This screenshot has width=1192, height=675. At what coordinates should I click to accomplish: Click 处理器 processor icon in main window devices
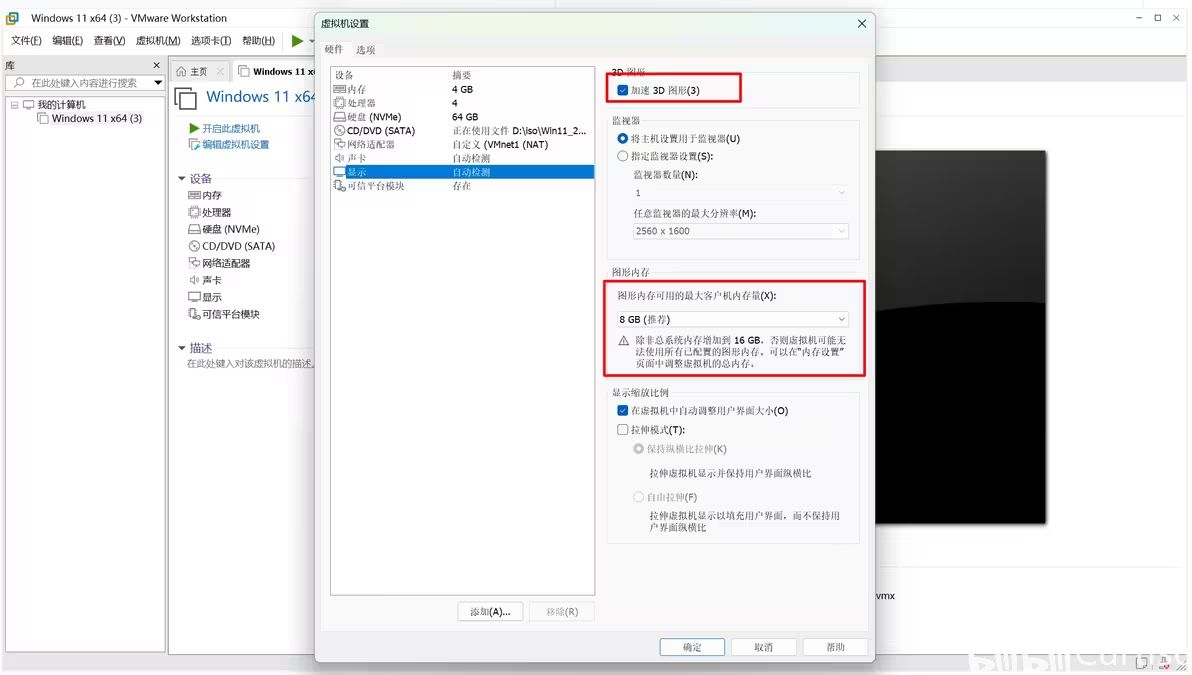pyautogui.click(x=194, y=212)
